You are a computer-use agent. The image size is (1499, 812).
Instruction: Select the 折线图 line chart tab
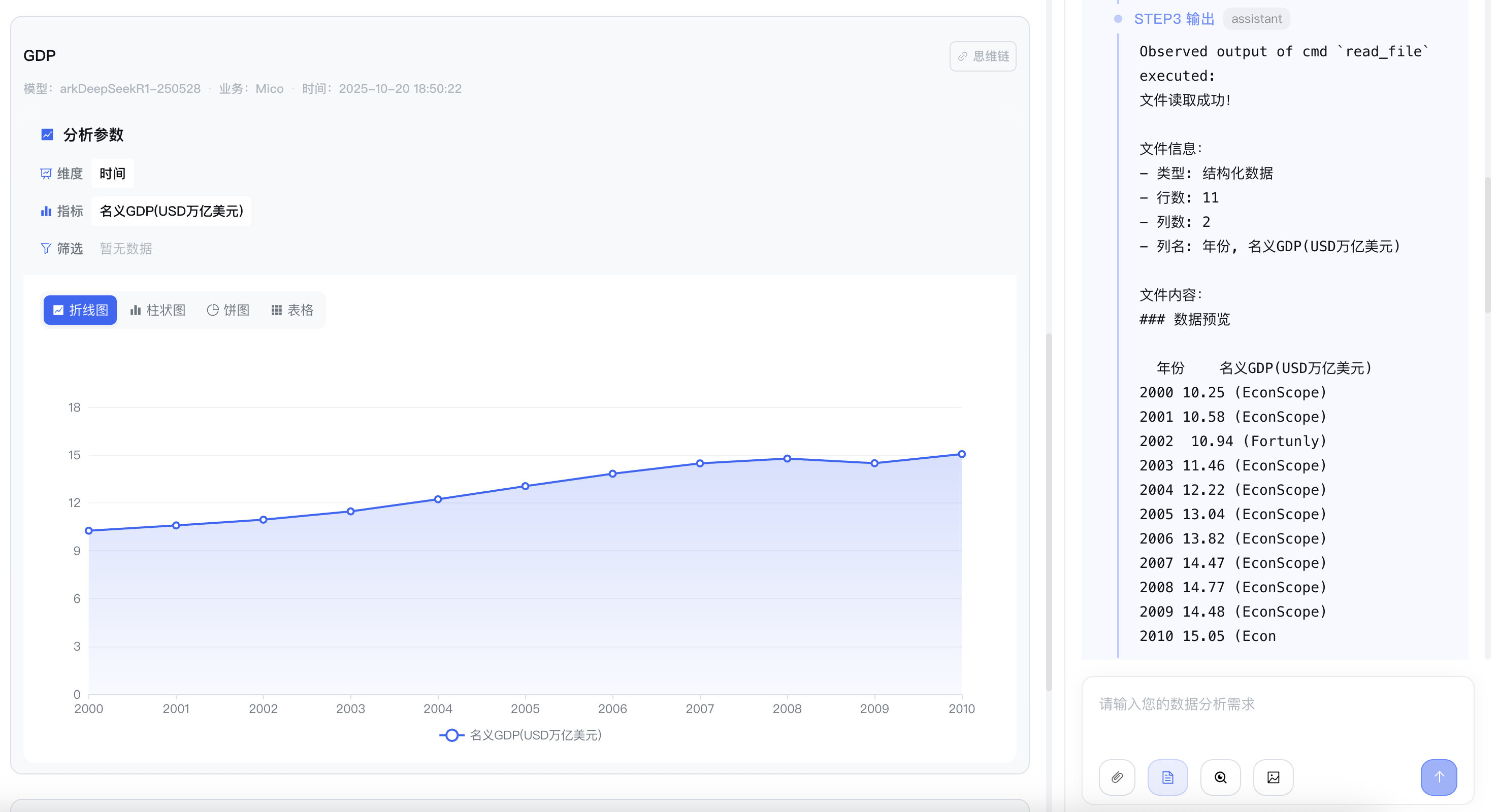(x=80, y=310)
